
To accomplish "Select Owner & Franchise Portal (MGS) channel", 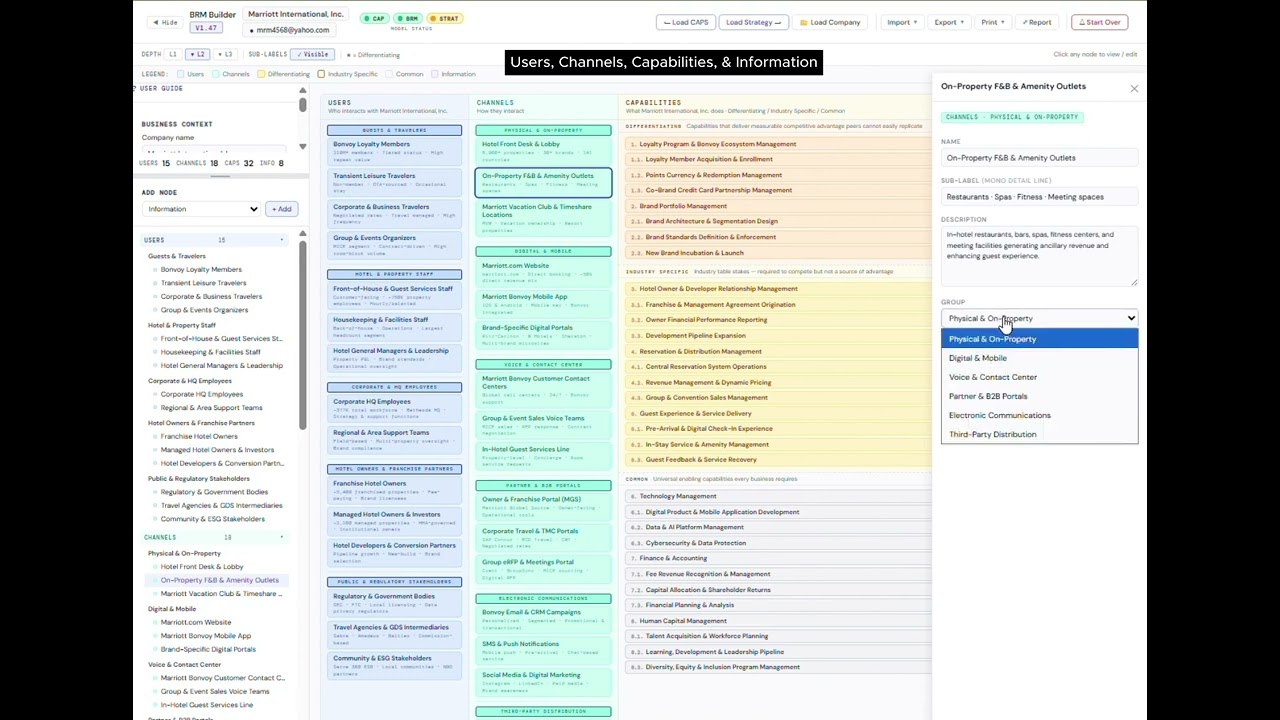I will point(543,507).
